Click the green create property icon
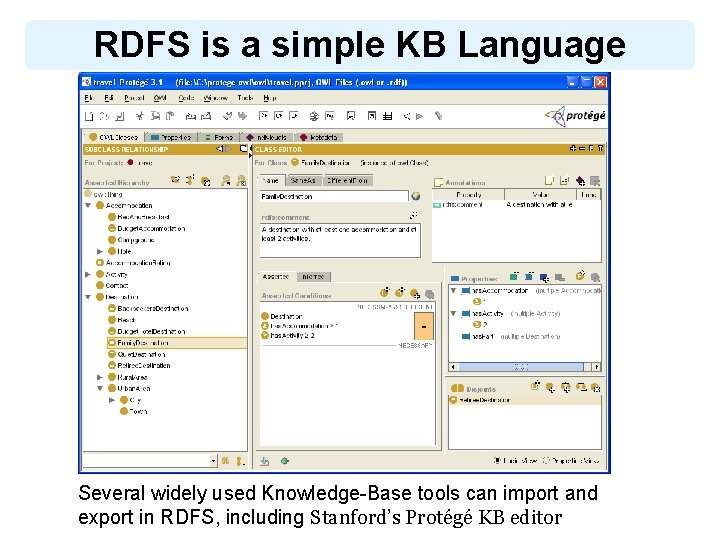 tap(514, 276)
